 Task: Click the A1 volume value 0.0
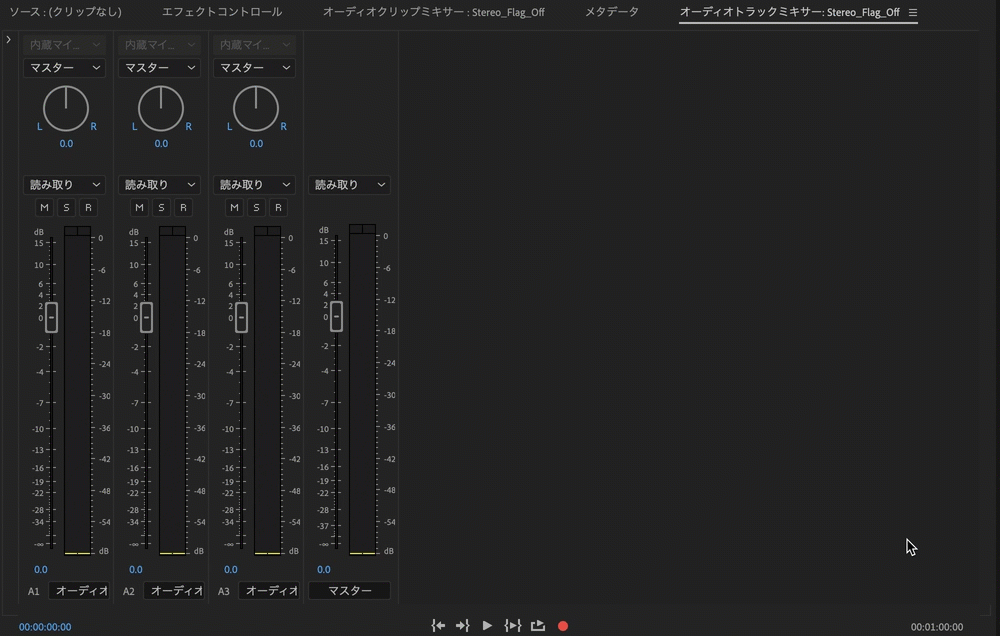(41, 570)
